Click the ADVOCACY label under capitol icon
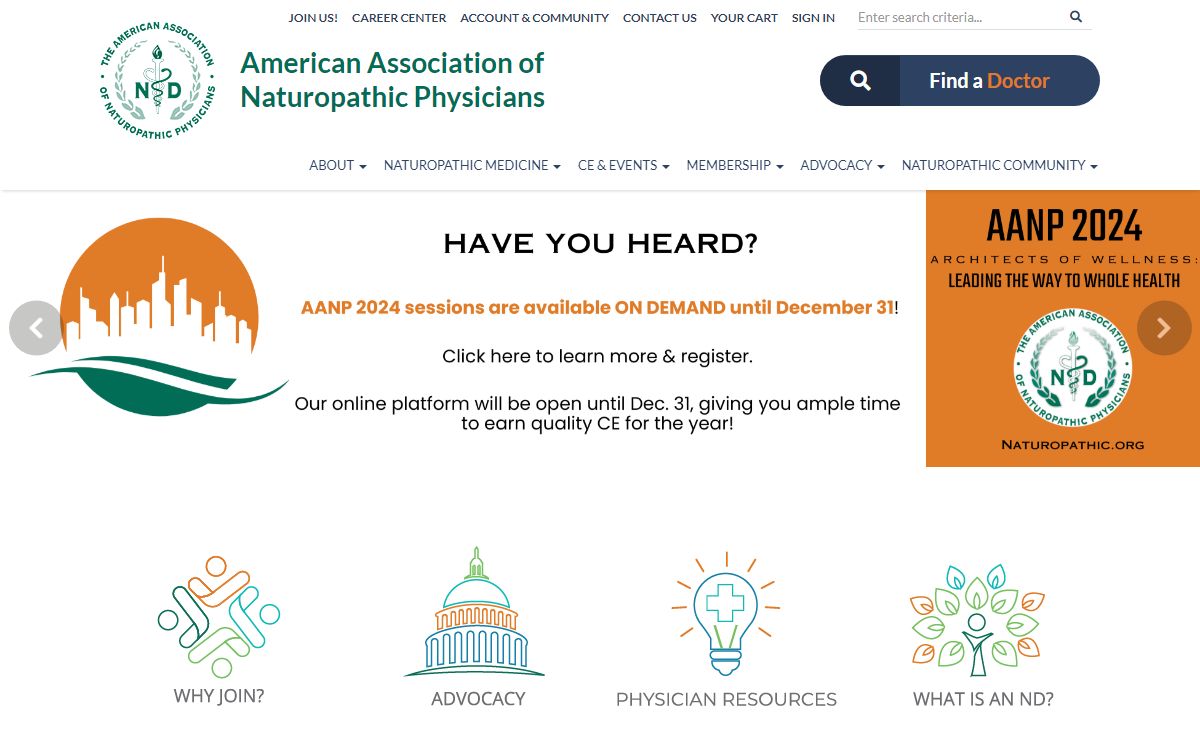Image resolution: width=1200 pixels, height=740 pixels. (478, 699)
